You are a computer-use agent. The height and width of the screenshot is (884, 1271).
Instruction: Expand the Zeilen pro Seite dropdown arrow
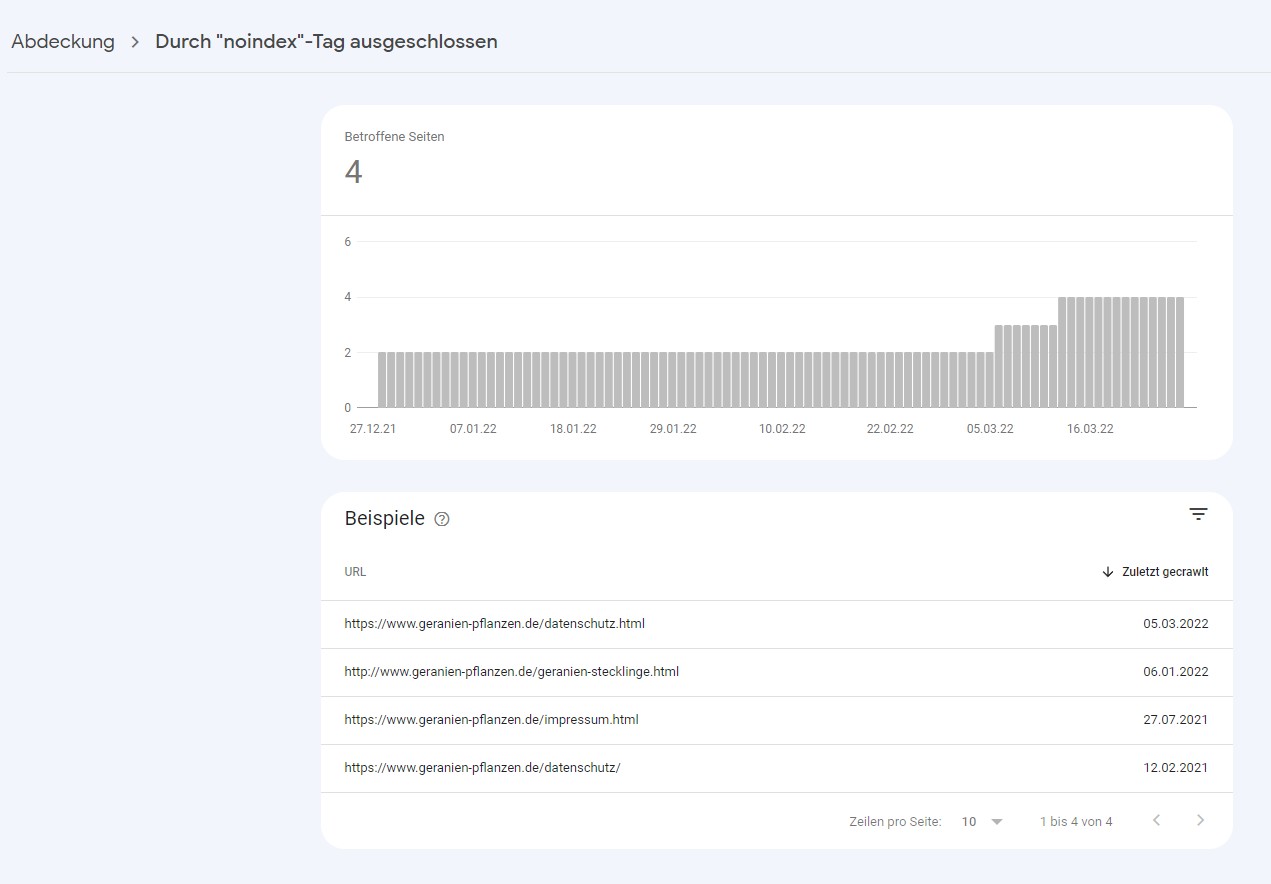[x=996, y=822]
